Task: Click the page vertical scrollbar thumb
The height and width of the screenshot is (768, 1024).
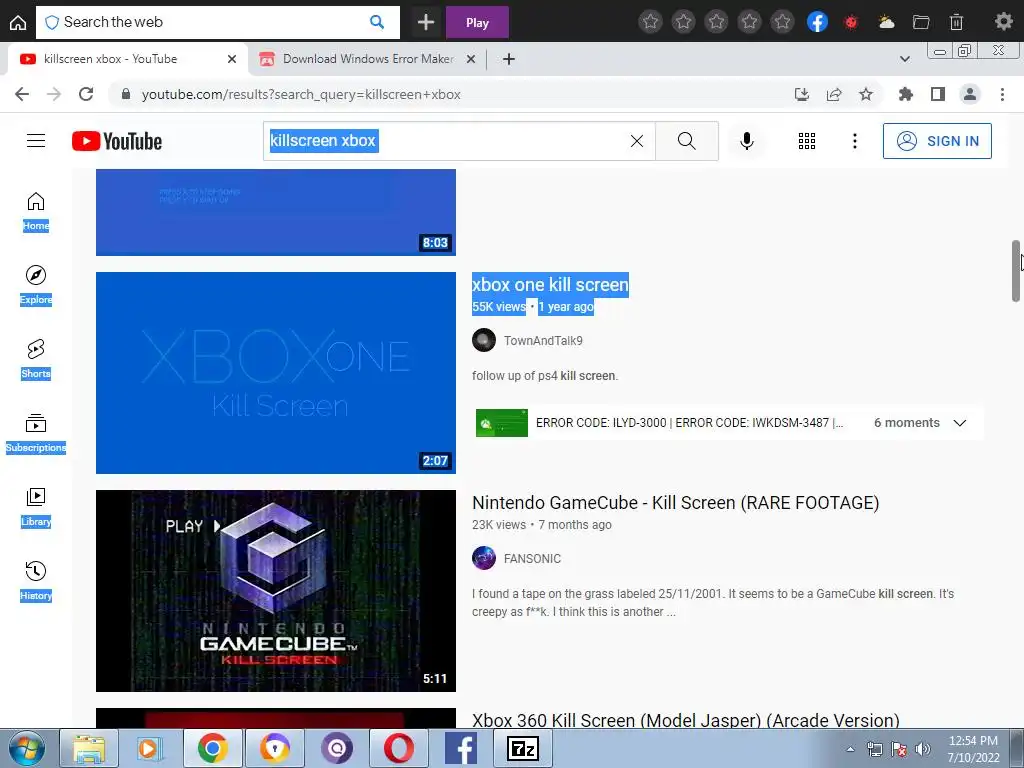Action: coord(1016,270)
